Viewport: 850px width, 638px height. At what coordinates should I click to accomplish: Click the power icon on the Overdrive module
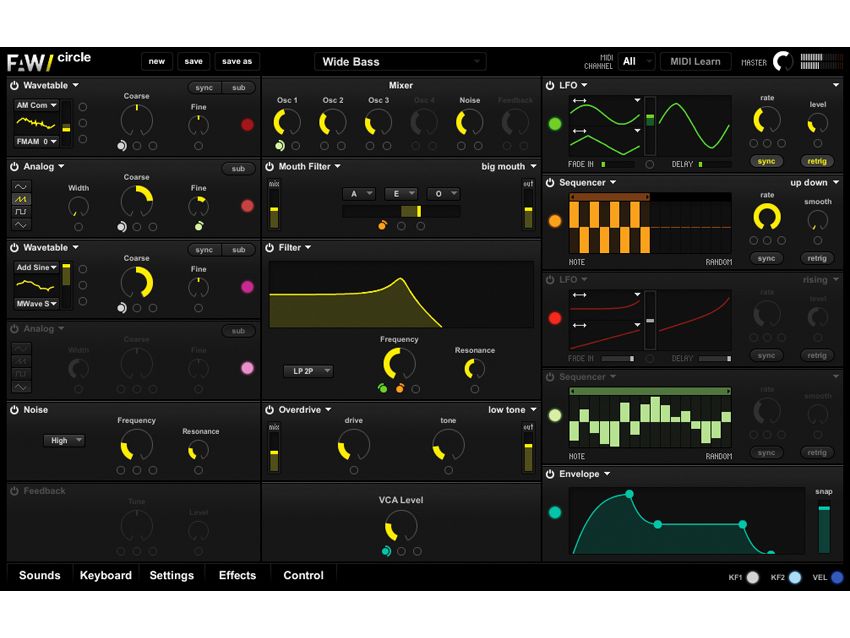click(270, 410)
